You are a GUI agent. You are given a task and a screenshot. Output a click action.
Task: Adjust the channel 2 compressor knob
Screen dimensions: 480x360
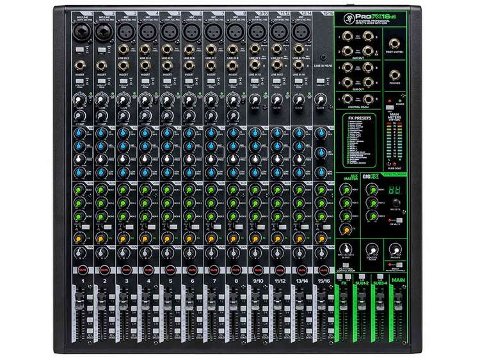pyautogui.click(x=101, y=116)
